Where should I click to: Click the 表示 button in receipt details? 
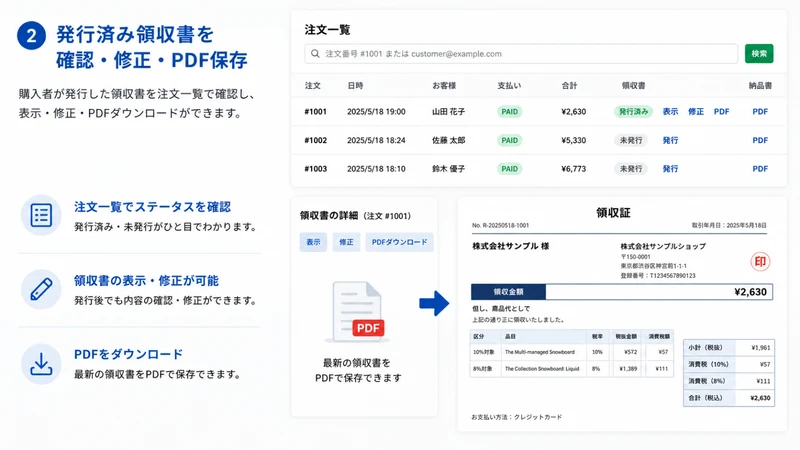[313, 242]
